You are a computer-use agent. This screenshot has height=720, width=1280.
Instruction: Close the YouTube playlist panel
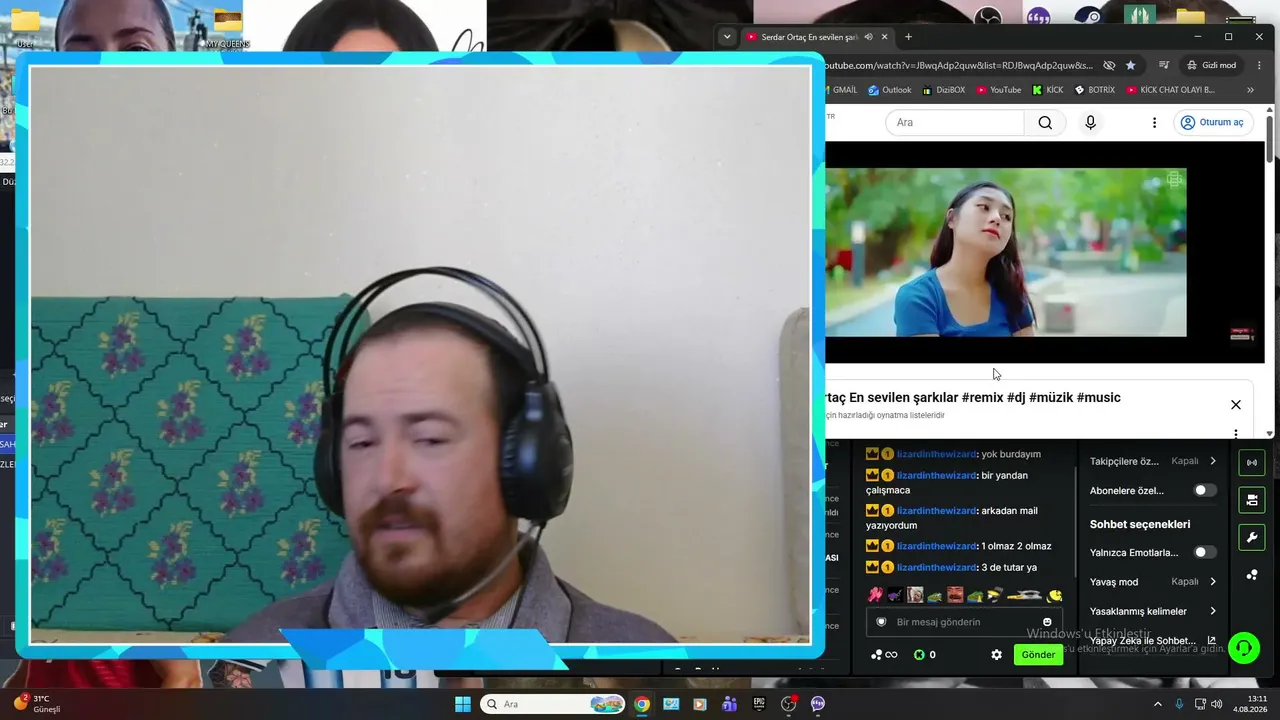[1236, 405]
